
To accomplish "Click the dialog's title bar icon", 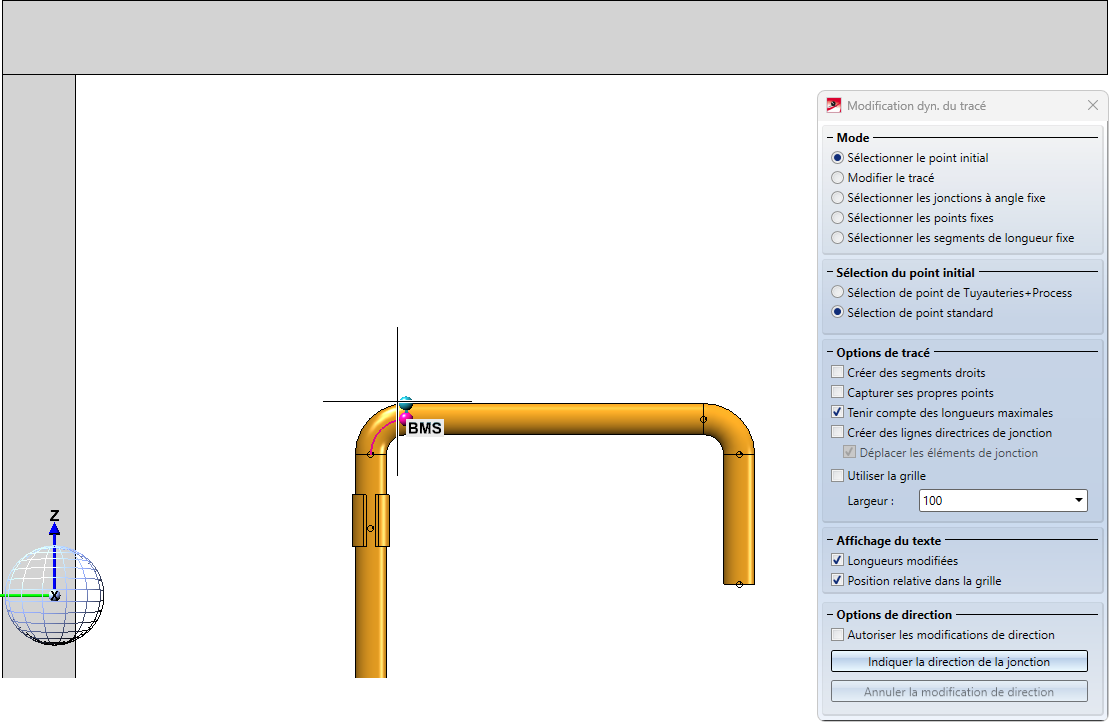I will [x=834, y=105].
